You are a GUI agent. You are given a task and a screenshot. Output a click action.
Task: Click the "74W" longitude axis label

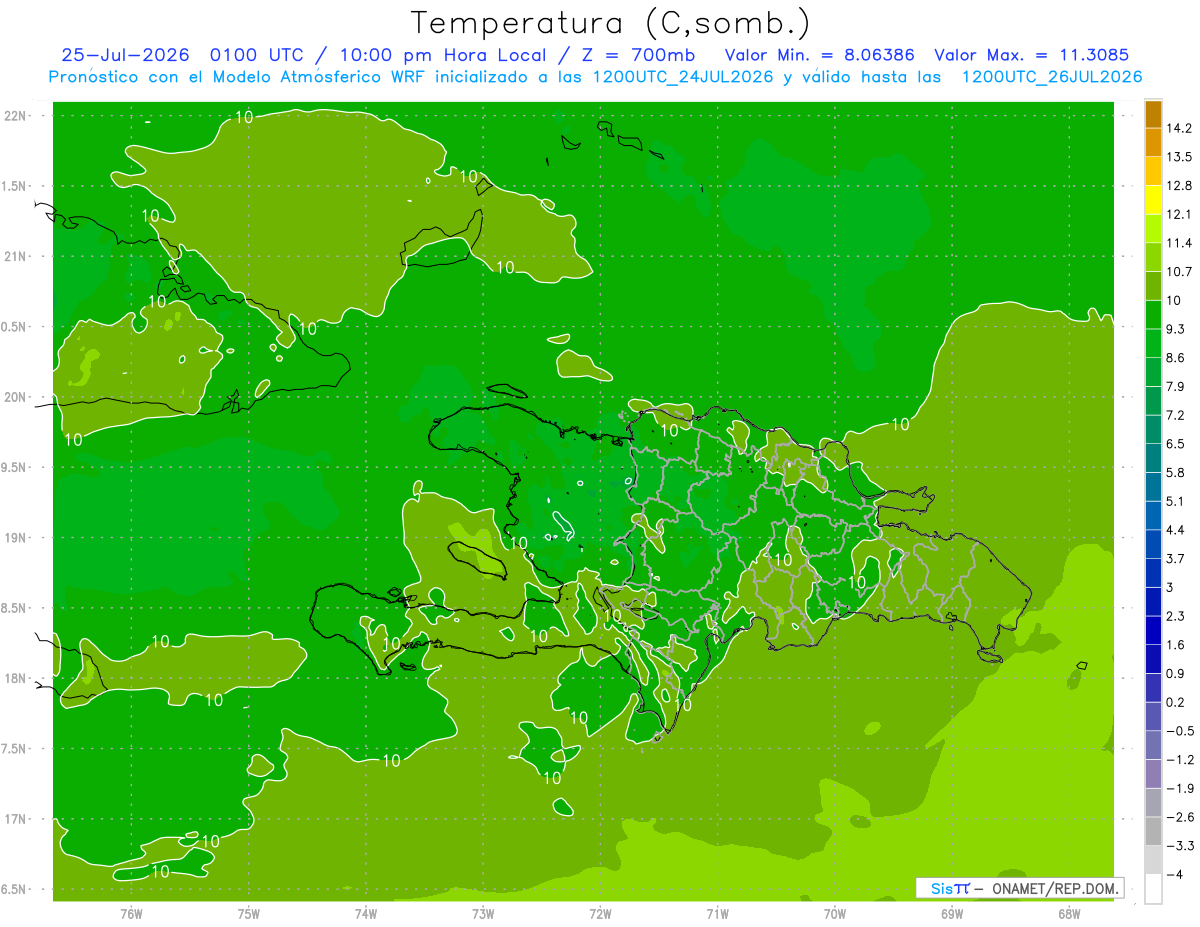click(x=366, y=914)
